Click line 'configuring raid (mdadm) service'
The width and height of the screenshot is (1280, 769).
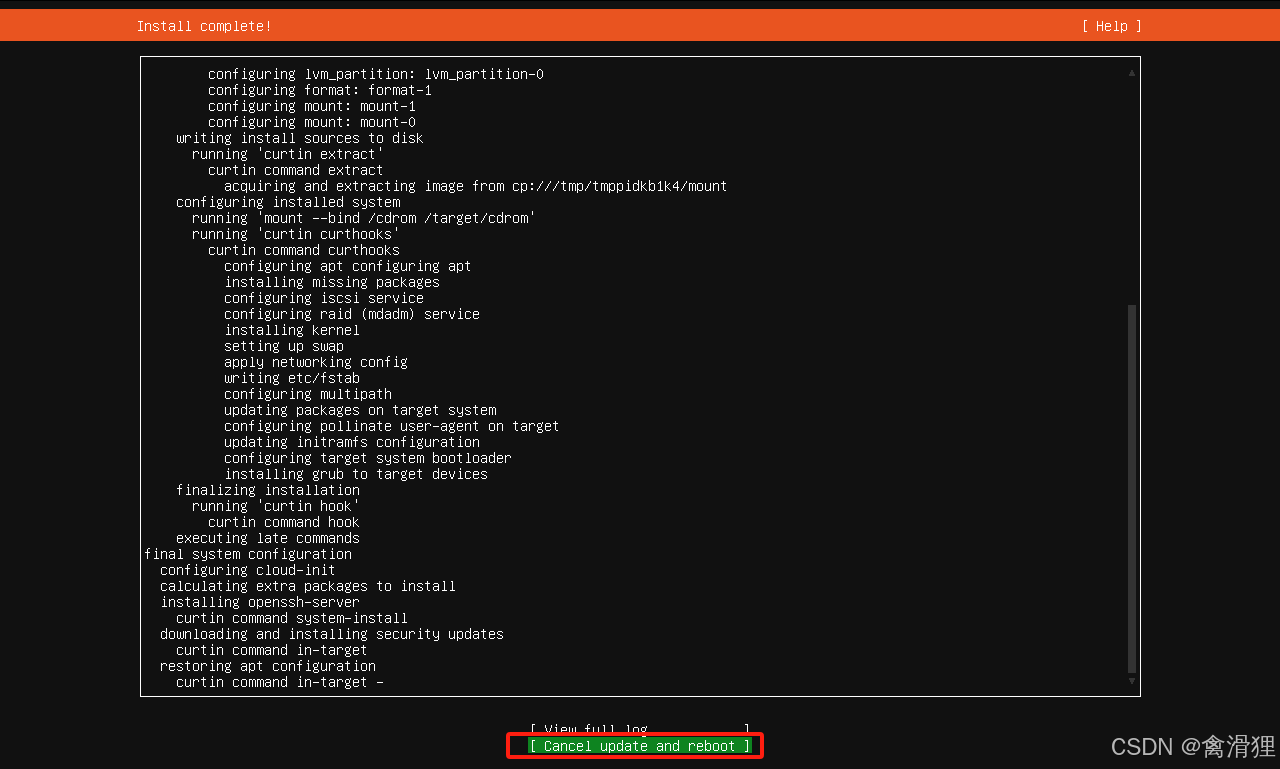tap(352, 314)
